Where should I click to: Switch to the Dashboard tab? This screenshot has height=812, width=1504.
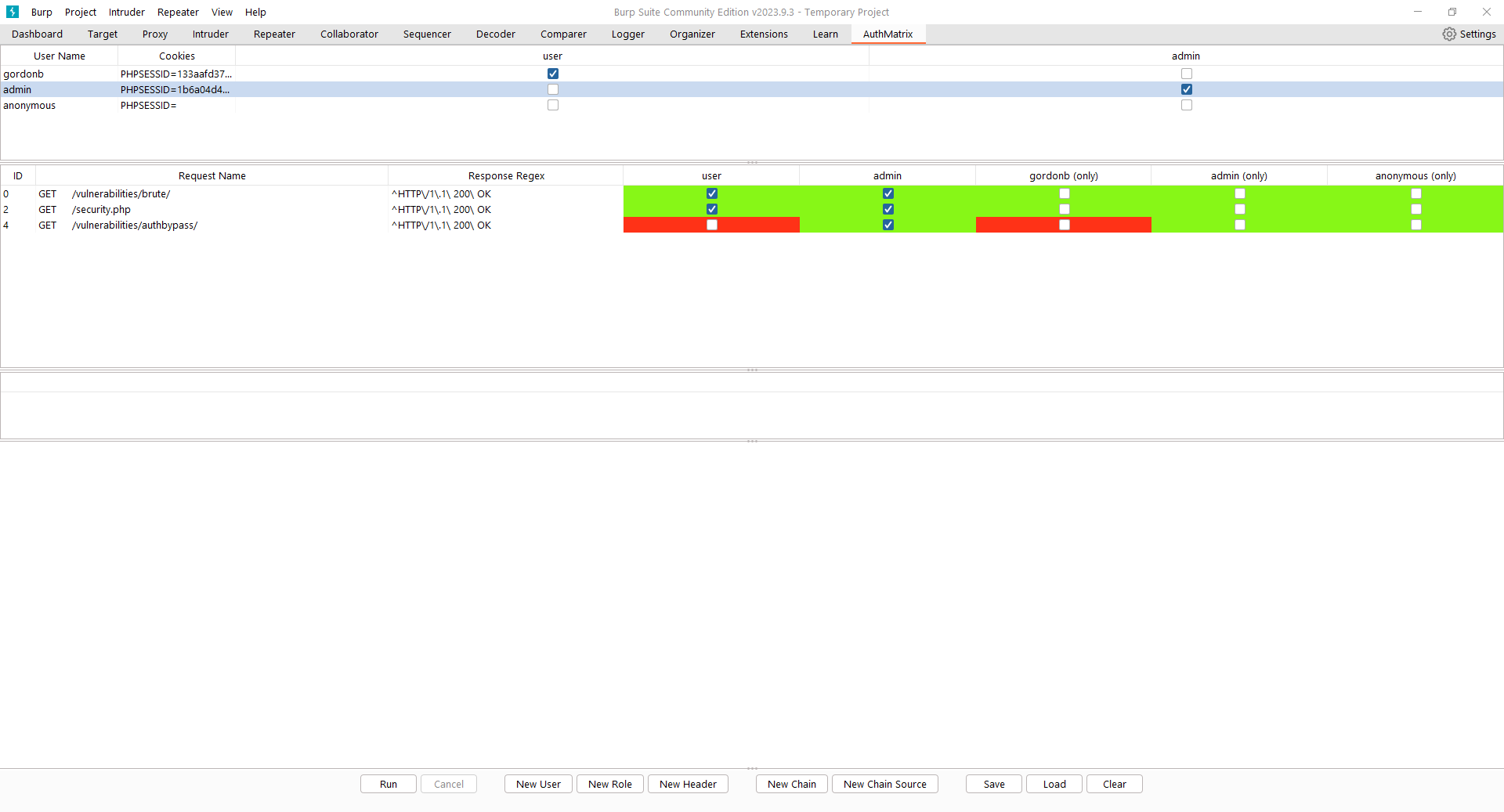pyautogui.click(x=38, y=34)
